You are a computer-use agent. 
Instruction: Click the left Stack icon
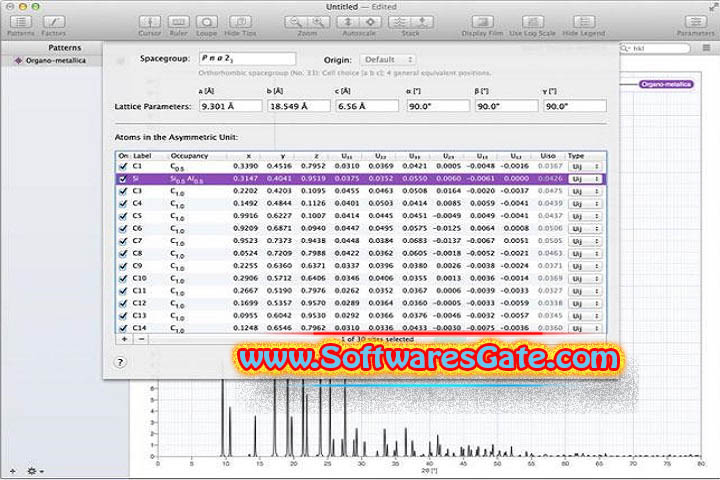399,22
